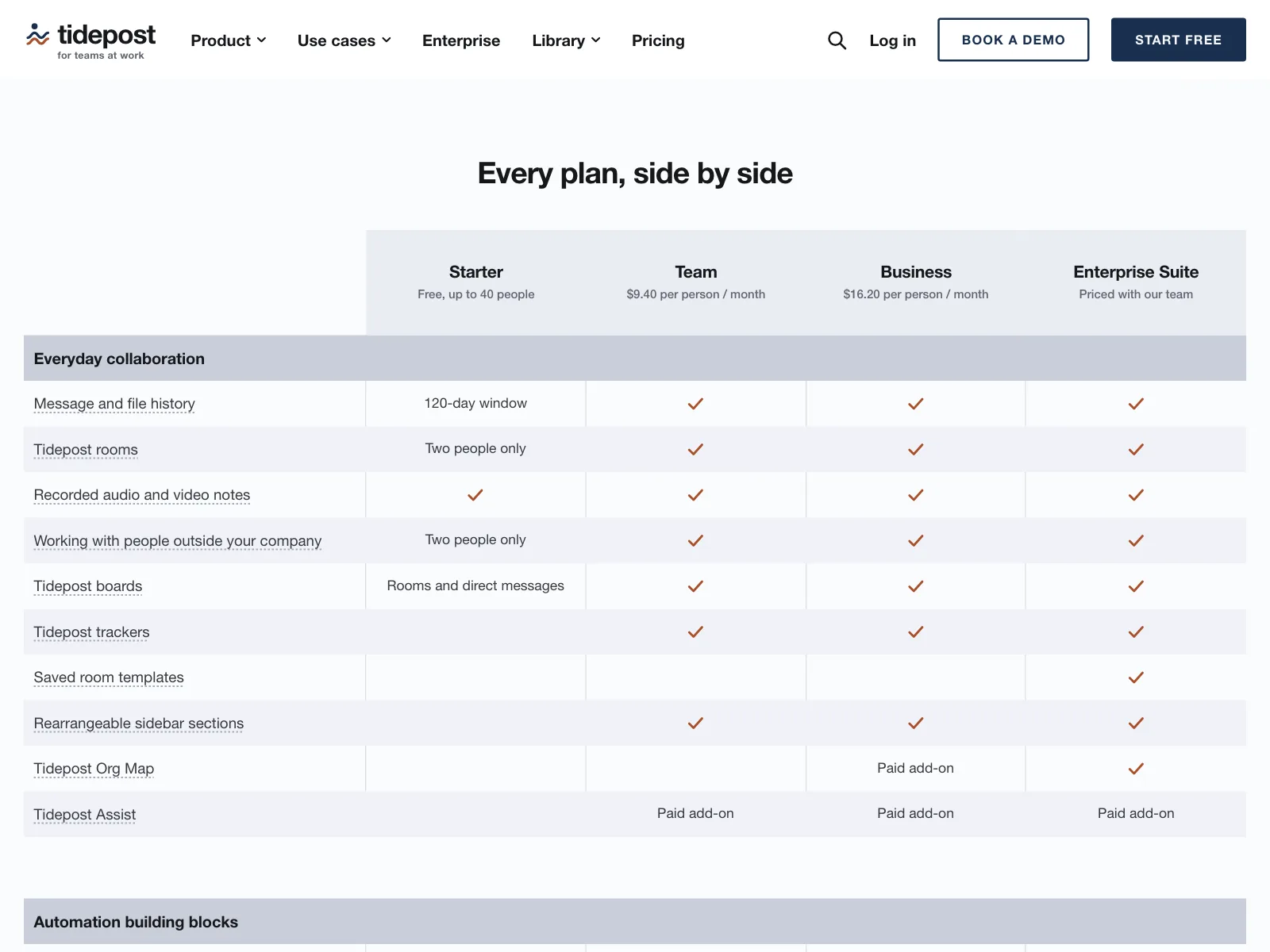Click Team checkmark for Working with people outside
Viewport: 1270px width, 952px height.
pos(695,541)
